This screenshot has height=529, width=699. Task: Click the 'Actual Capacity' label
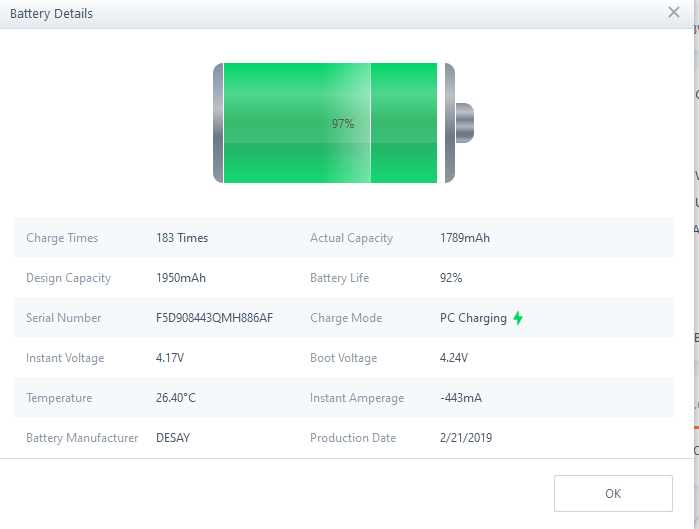pyautogui.click(x=351, y=238)
